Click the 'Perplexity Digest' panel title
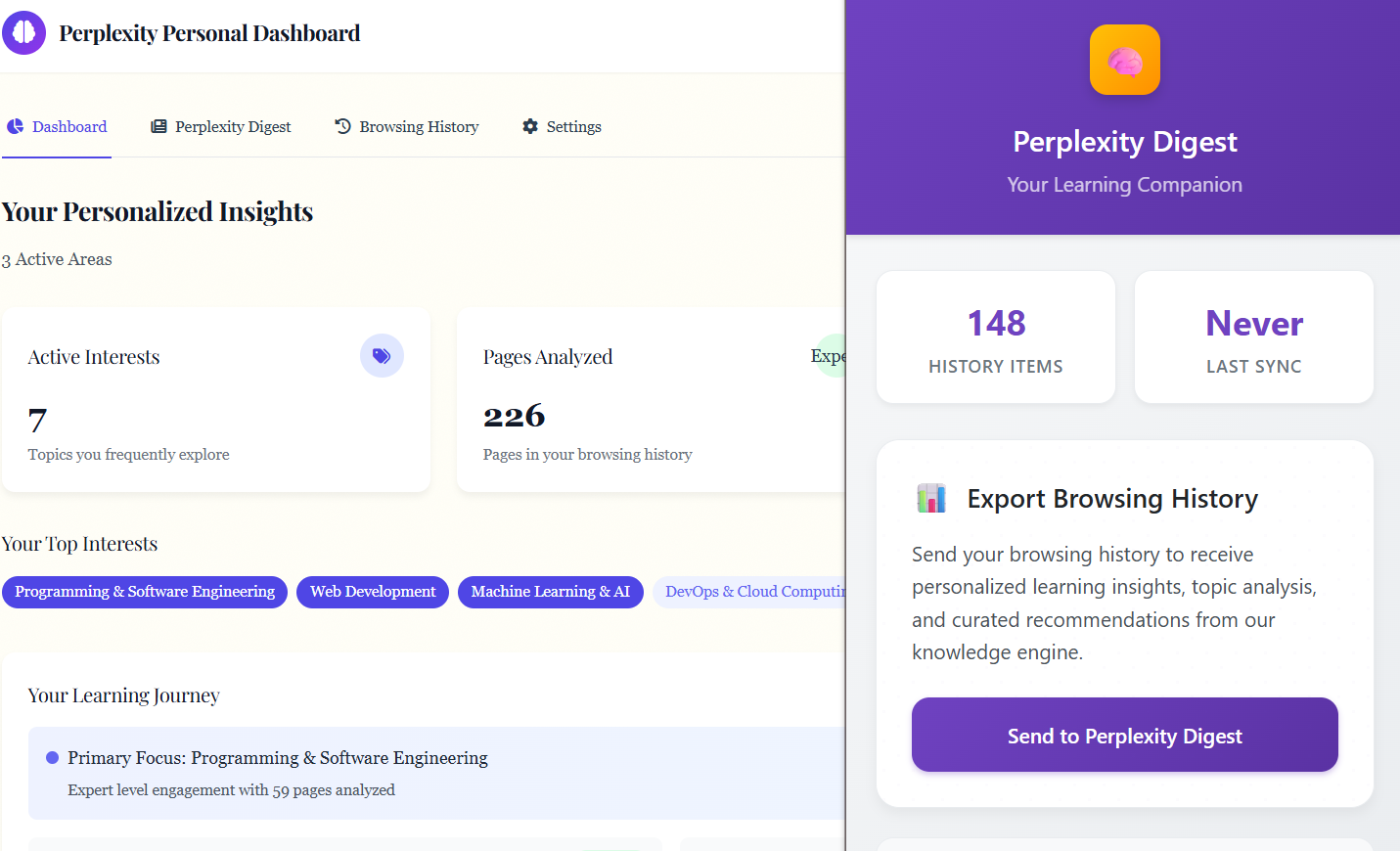 1125,142
